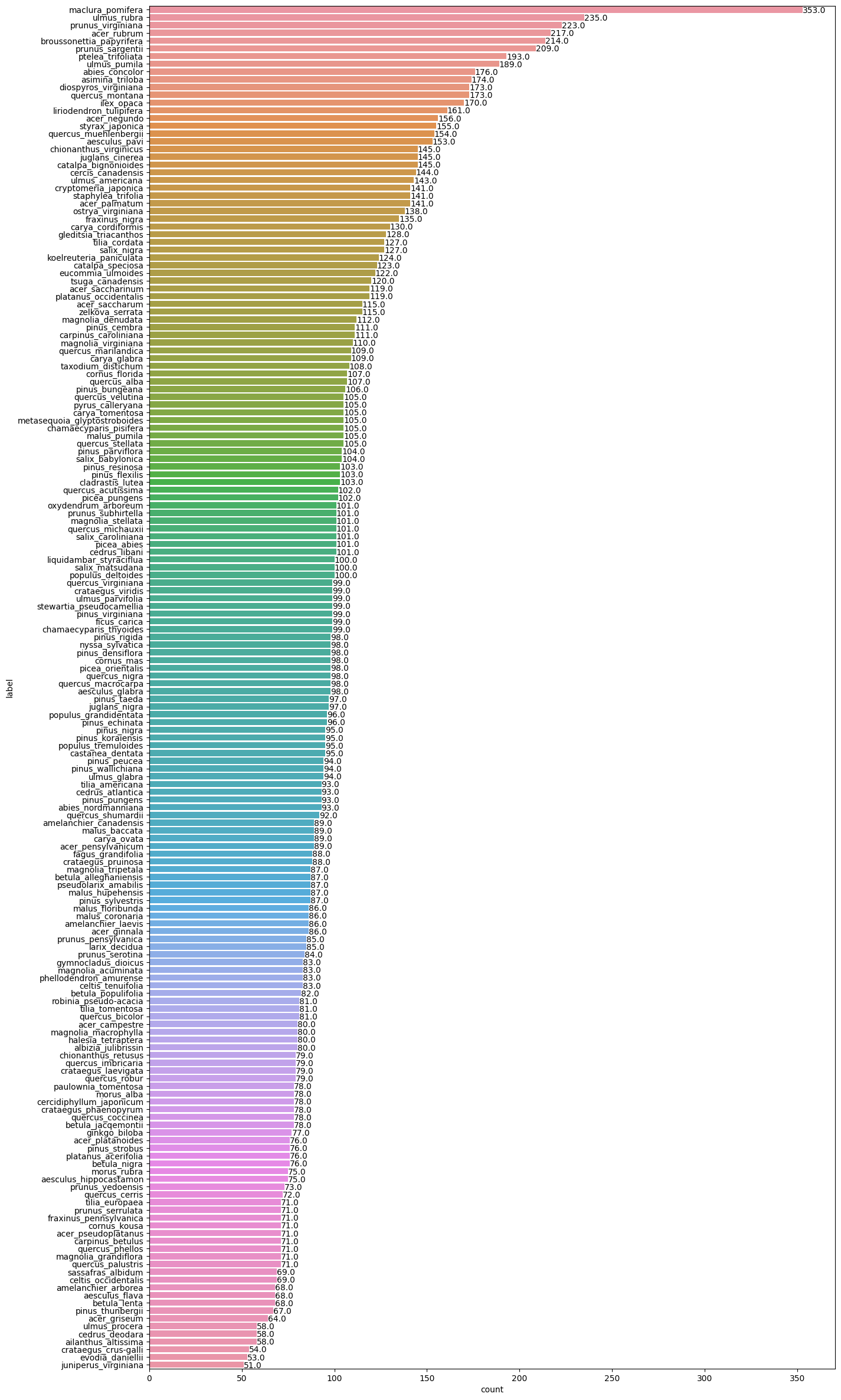
Task: Click the aesculus_hippocastanon label
Action: pyautogui.click(x=92, y=1179)
